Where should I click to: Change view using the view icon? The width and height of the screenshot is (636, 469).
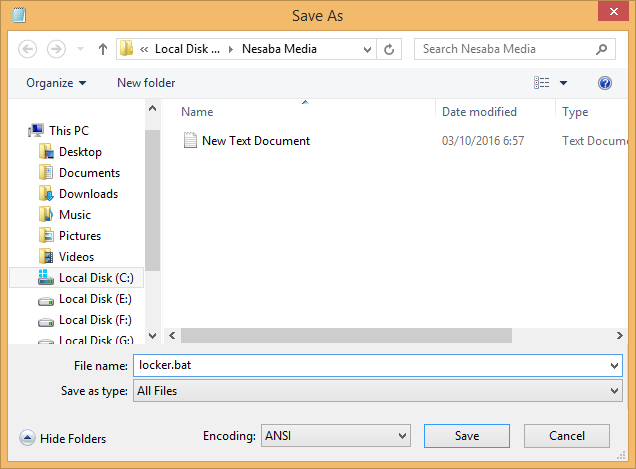click(541, 83)
